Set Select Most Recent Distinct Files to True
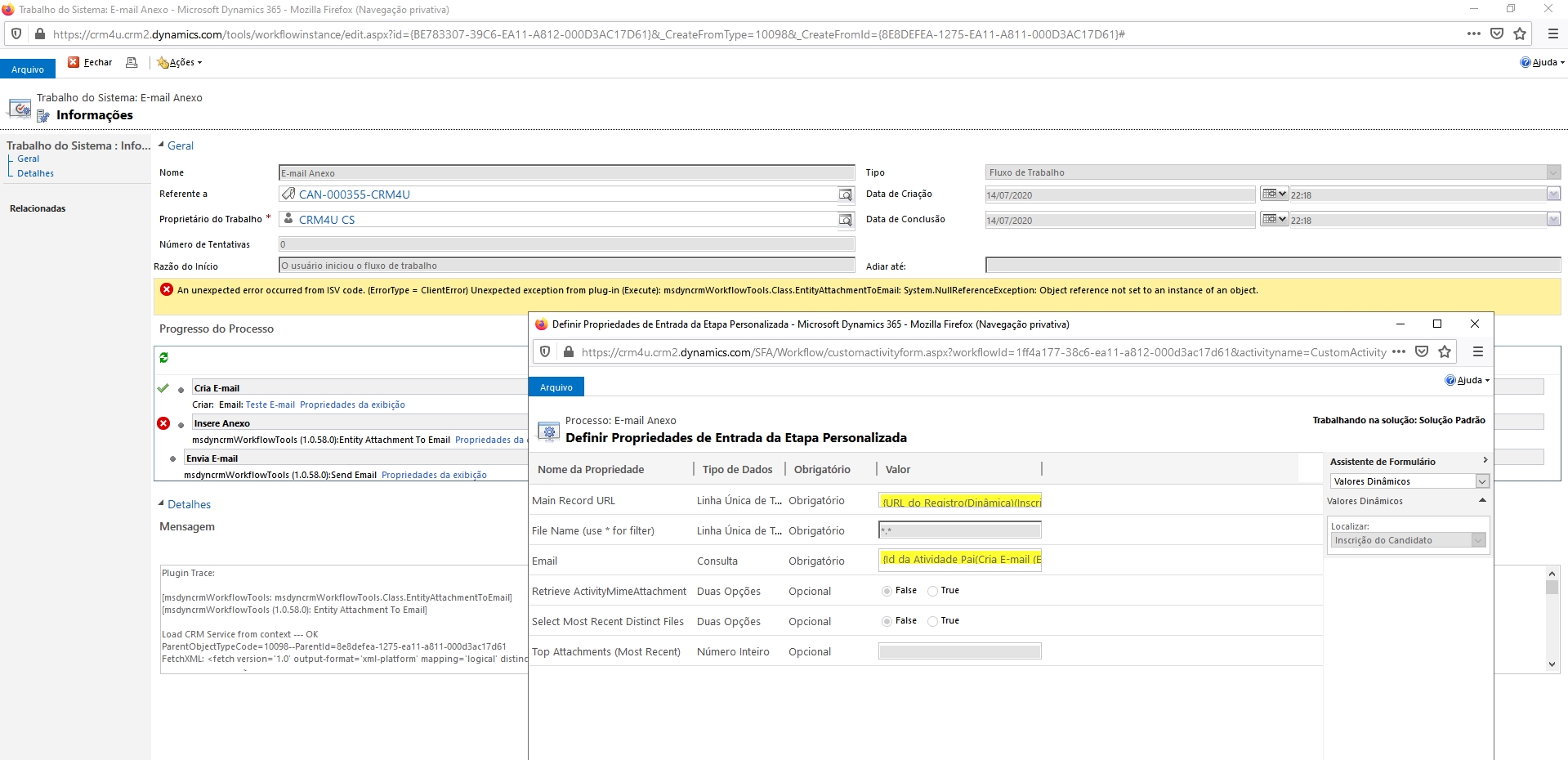Image resolution: width=1568 pixels, height=760 pixels. (x=933, y=621)
